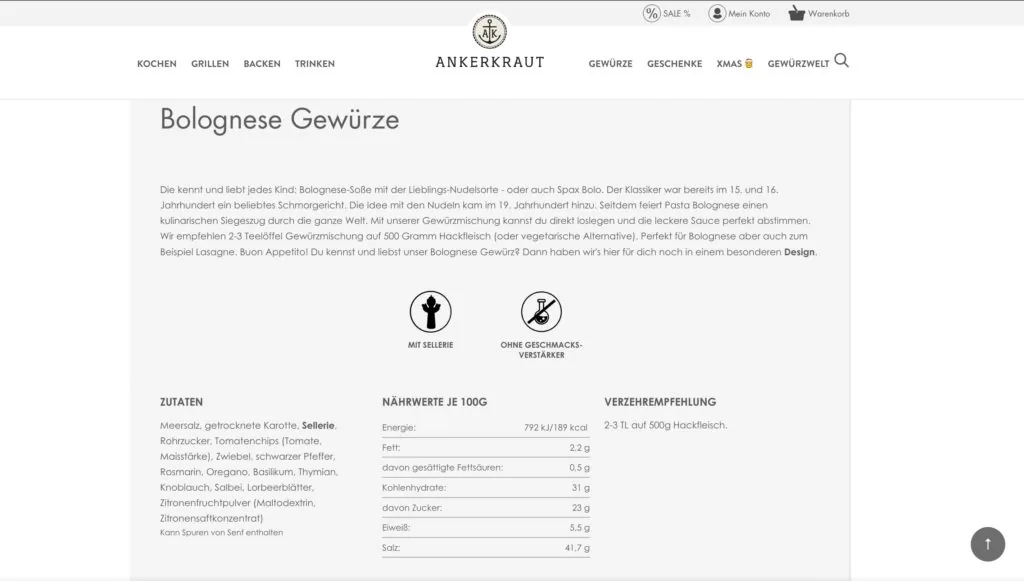Image resolution: width=1024 pixels, height=581 pixels.
Task: Click the Mit Sellerie celery icon
Action: pyautogui.click(x=430, y=311)
